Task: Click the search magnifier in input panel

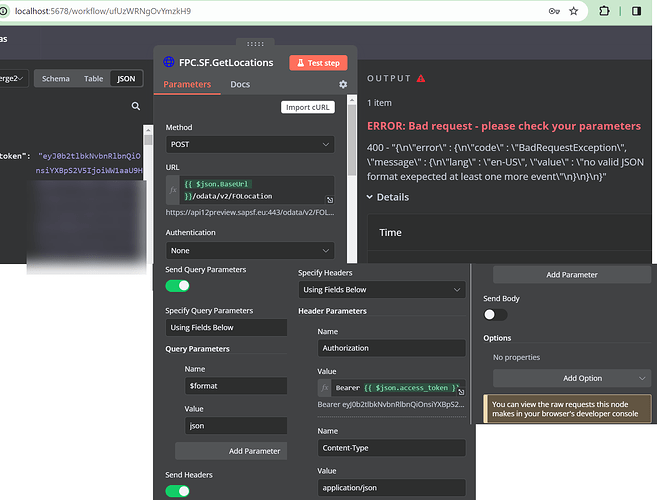Action: (136, 107)
